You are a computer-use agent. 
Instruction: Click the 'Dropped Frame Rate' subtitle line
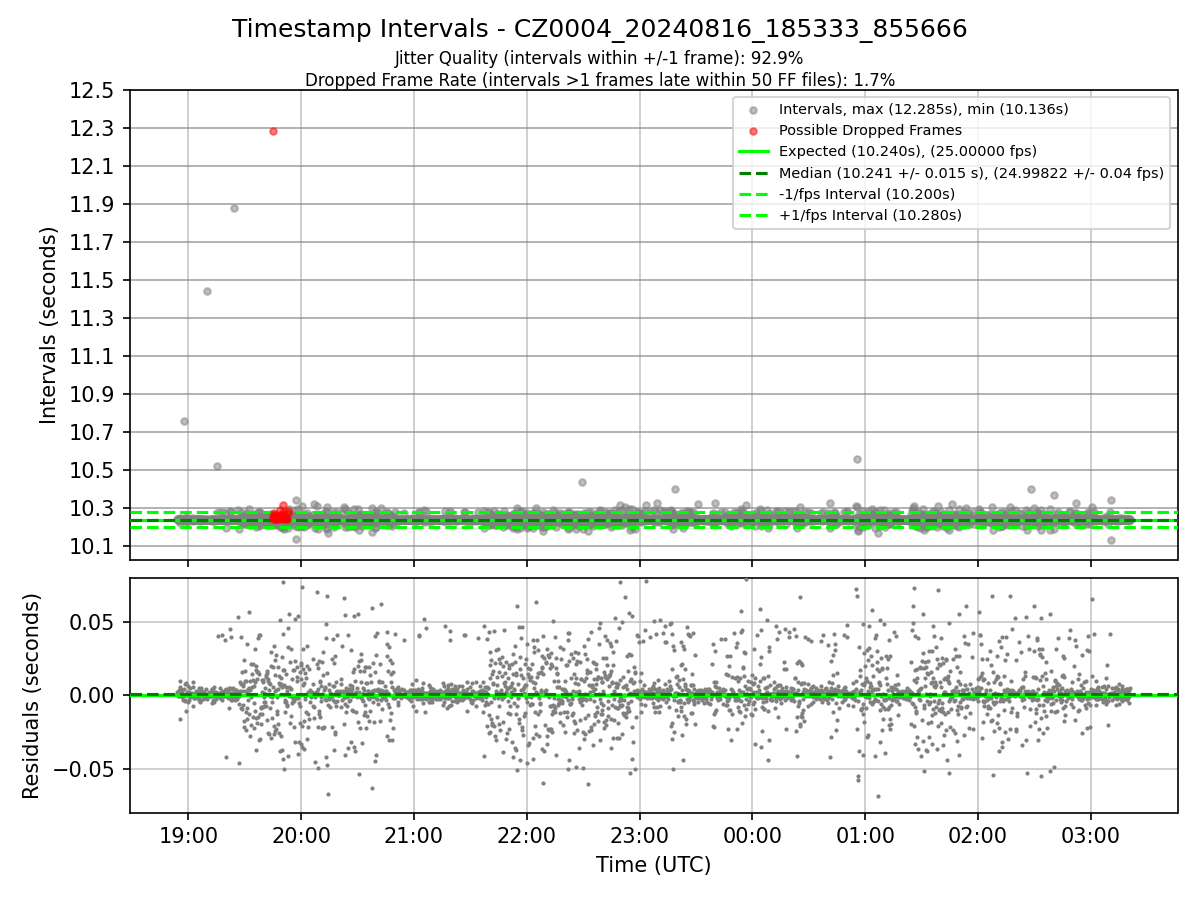click(x=599, y=79)
